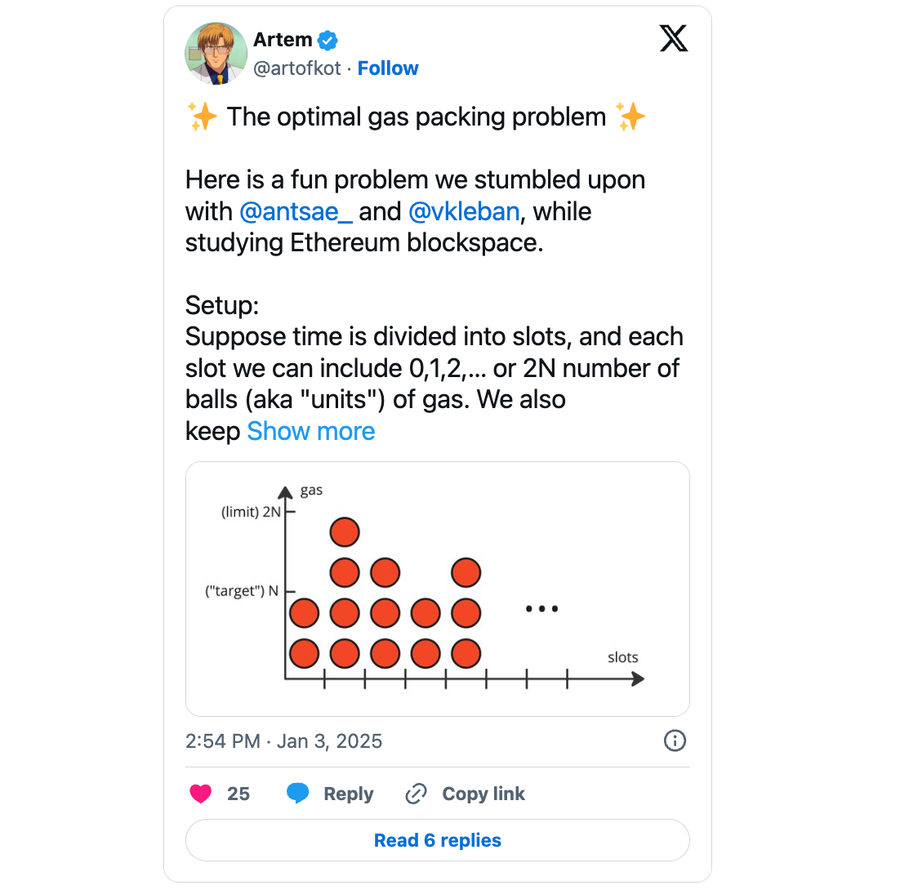Click the Reply text label
This screenshot has height=893, width=900.
point(348,794)
